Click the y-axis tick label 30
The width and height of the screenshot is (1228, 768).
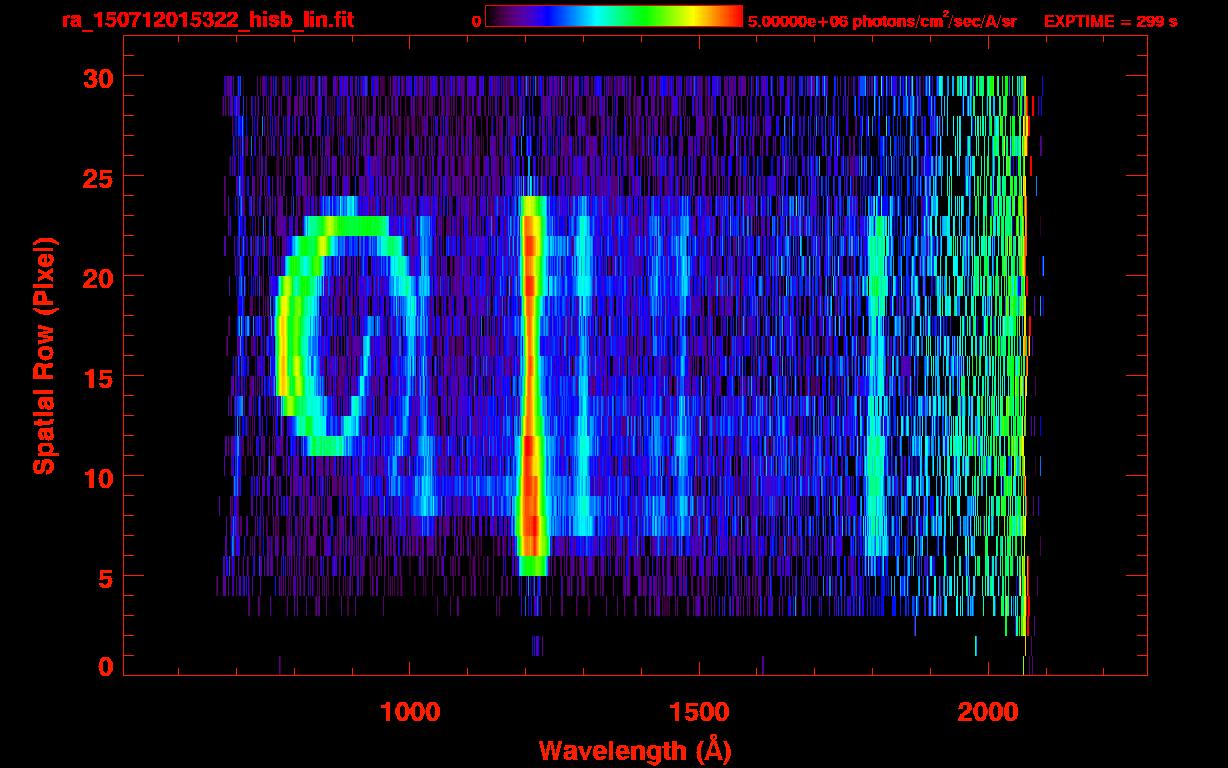click(97, 77)
